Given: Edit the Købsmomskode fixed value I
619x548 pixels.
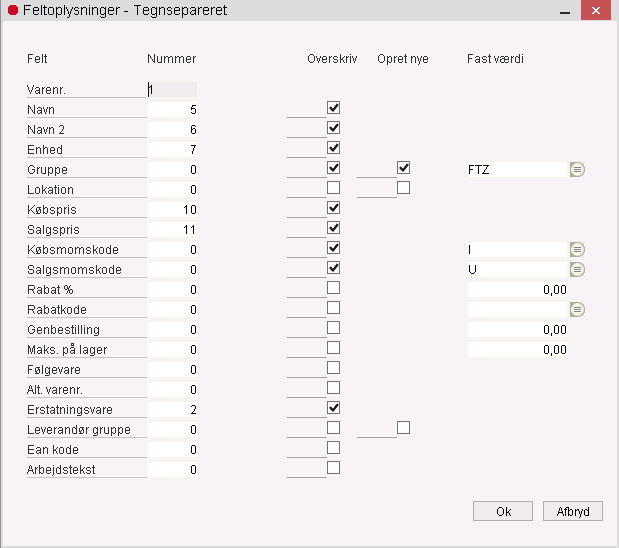Looking at the screenshot, I should click(517, 250).
